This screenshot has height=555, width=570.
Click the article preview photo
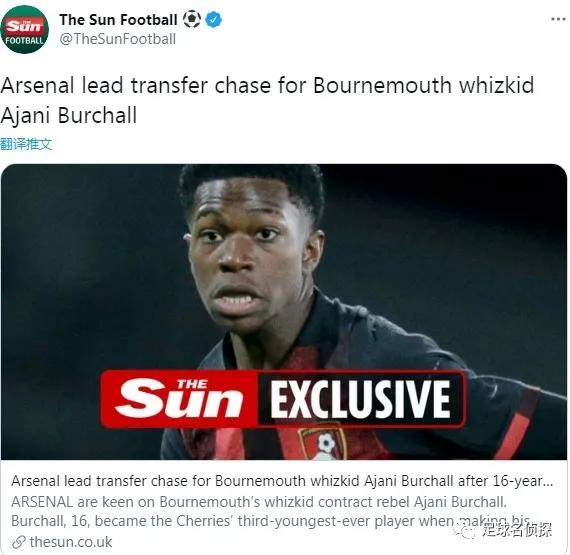click(x=284, y=312)
